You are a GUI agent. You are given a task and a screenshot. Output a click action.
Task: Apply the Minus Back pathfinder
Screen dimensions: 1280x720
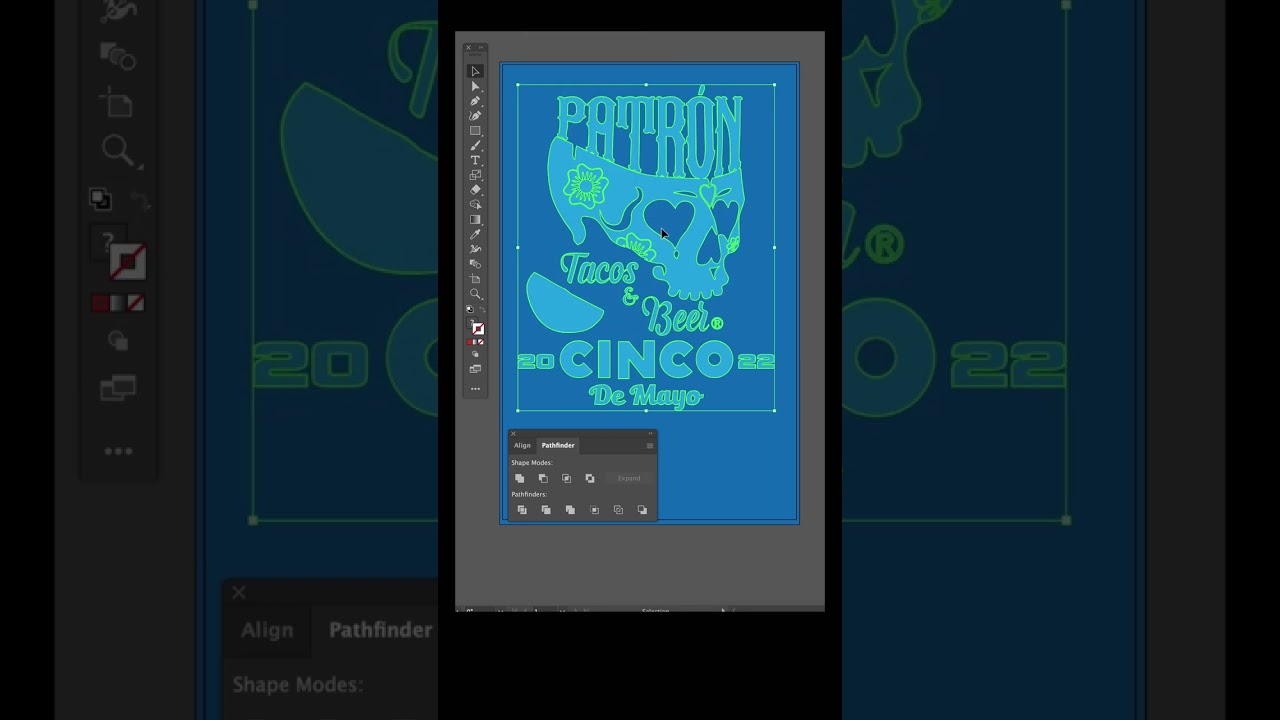click(642, 510)
